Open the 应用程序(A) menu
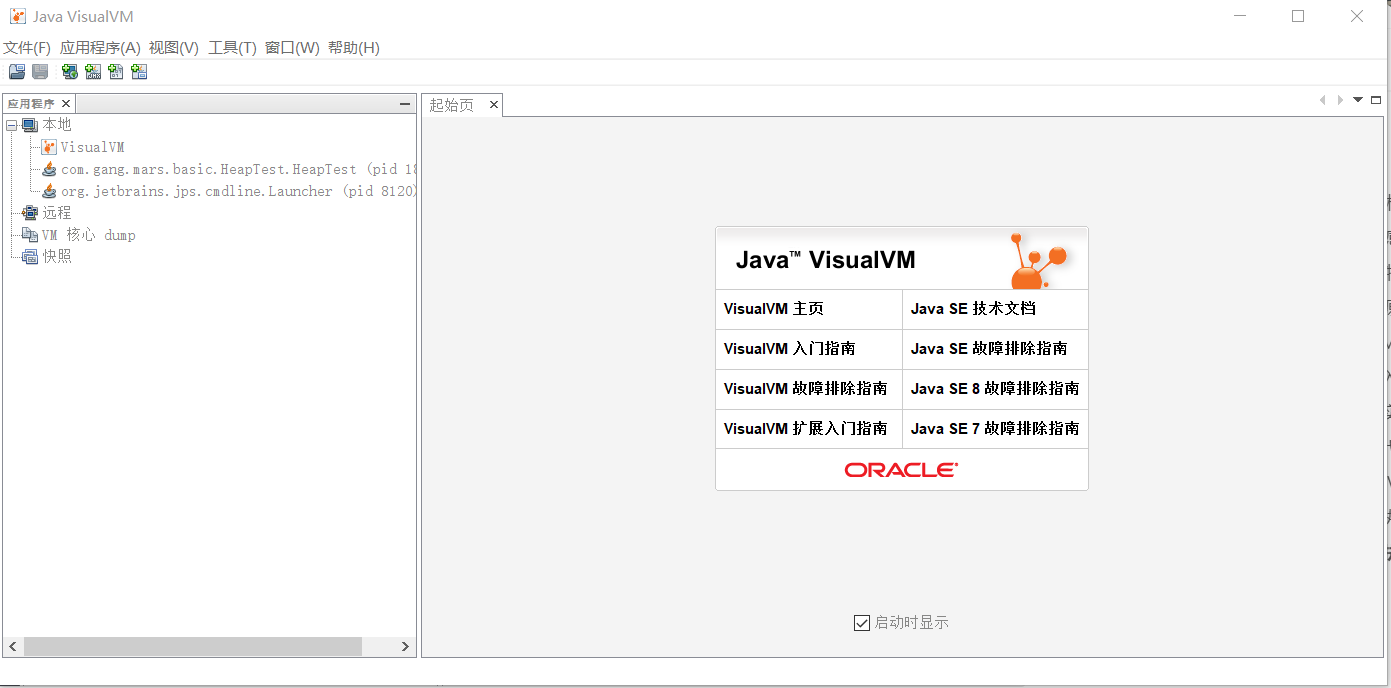The width and height of the screenshot is (1391, 688). click(100, 48)
